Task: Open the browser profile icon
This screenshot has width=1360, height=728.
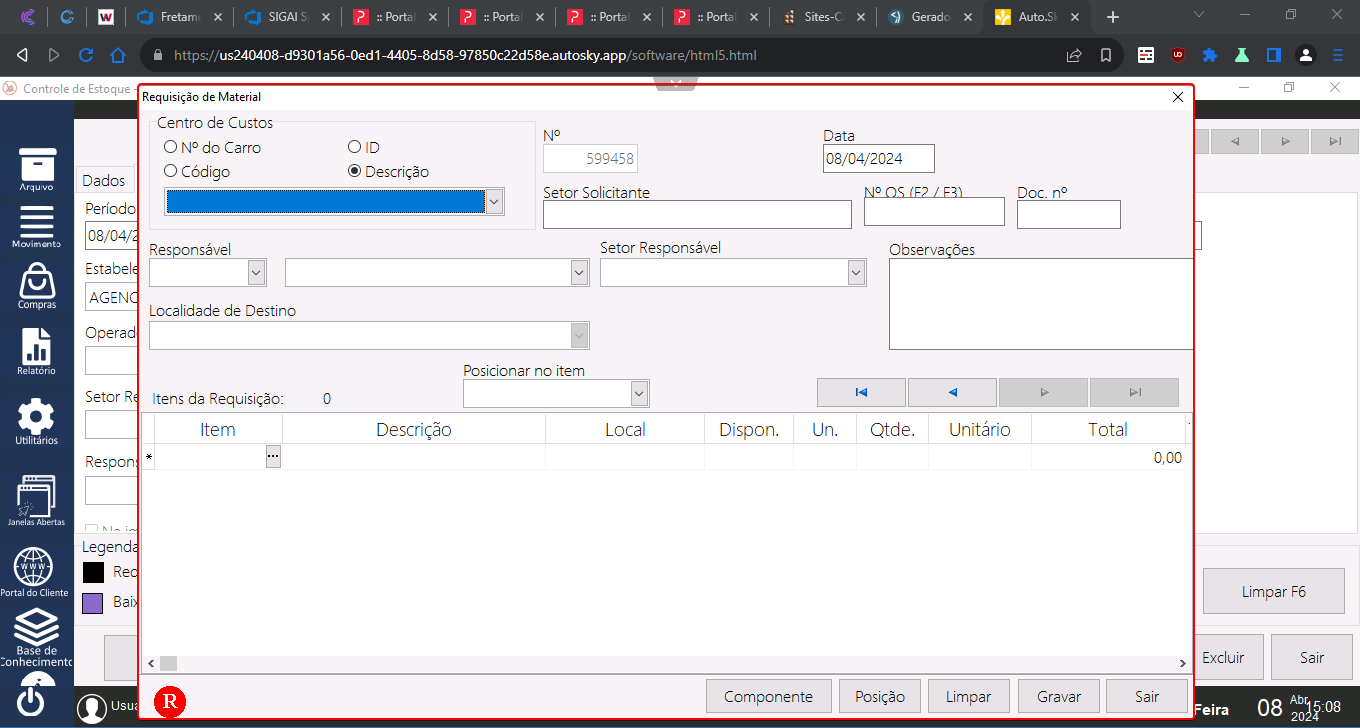Action: pyautogui.click(x=1305, y=55)
